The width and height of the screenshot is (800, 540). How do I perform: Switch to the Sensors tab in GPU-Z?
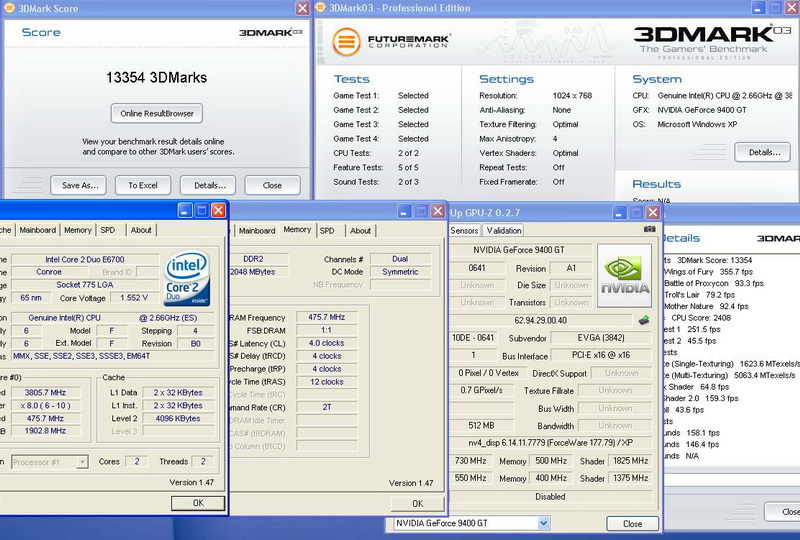point(464,230)
